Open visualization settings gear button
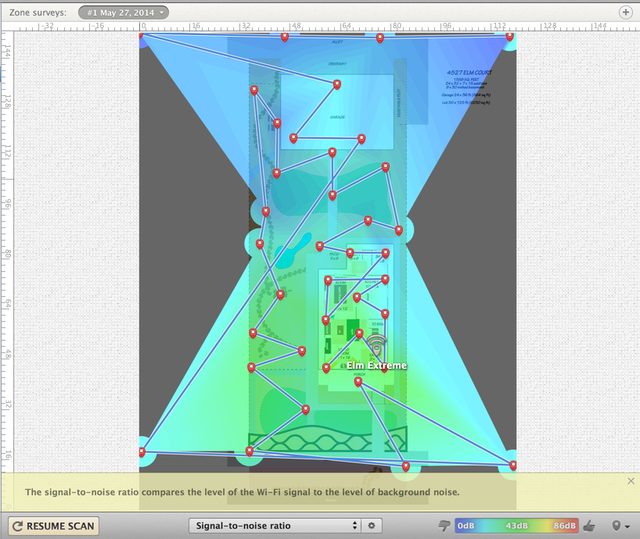The image size is (640, 539). pyautogui.click(x=371, y=525)
